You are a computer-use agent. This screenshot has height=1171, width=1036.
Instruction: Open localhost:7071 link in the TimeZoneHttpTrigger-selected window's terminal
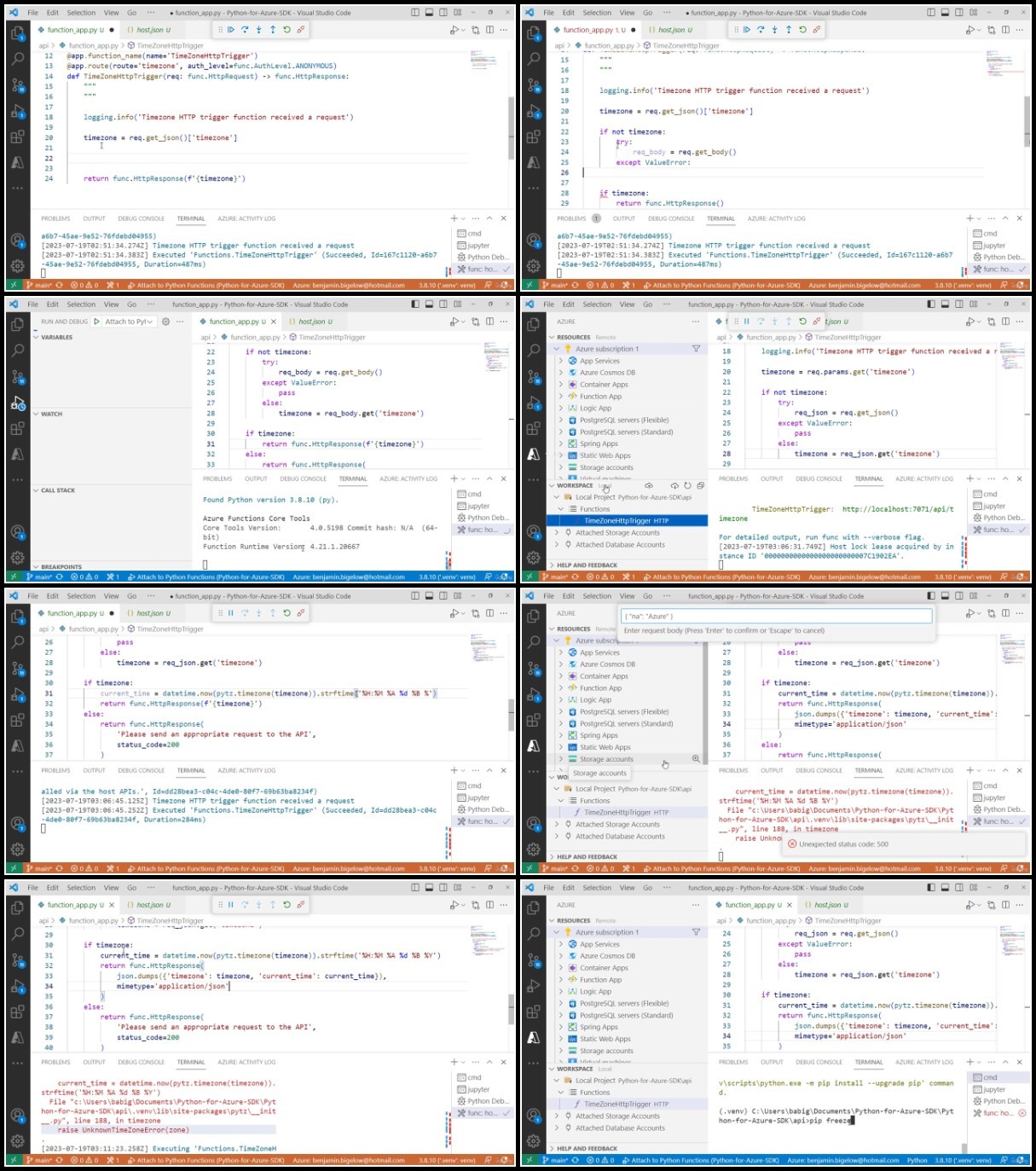[898, 509]
